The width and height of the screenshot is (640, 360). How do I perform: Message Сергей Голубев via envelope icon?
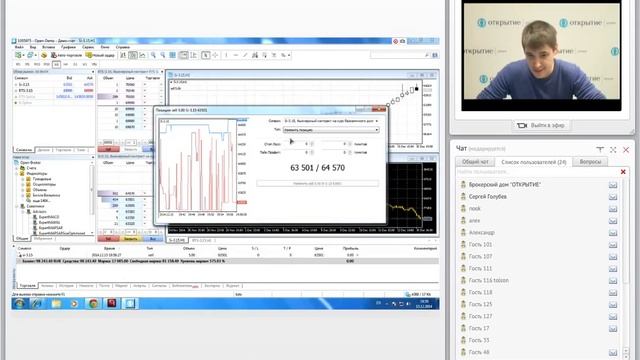pyautogui.click(x=613, y=197)
